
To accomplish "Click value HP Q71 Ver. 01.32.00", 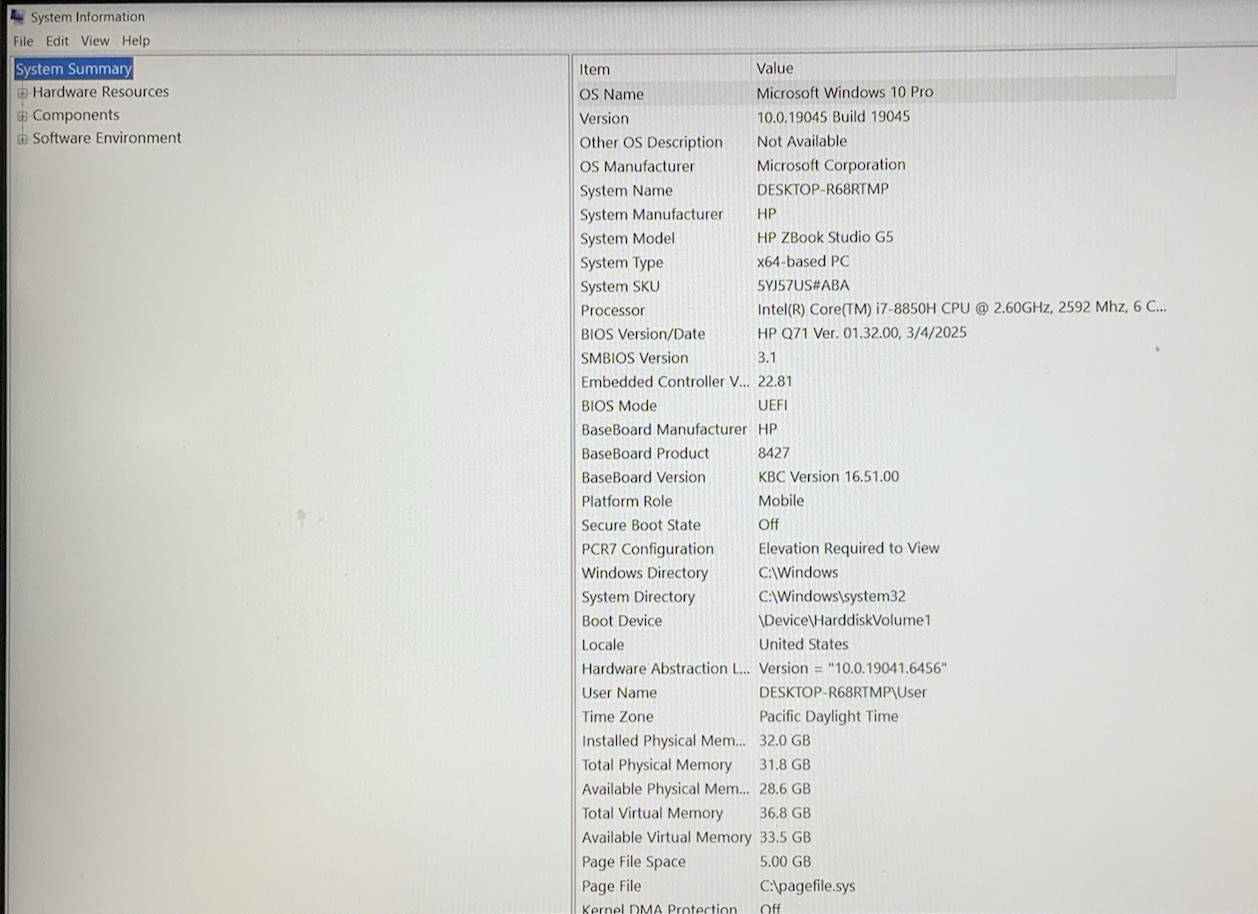I will [x=862, y=333].
